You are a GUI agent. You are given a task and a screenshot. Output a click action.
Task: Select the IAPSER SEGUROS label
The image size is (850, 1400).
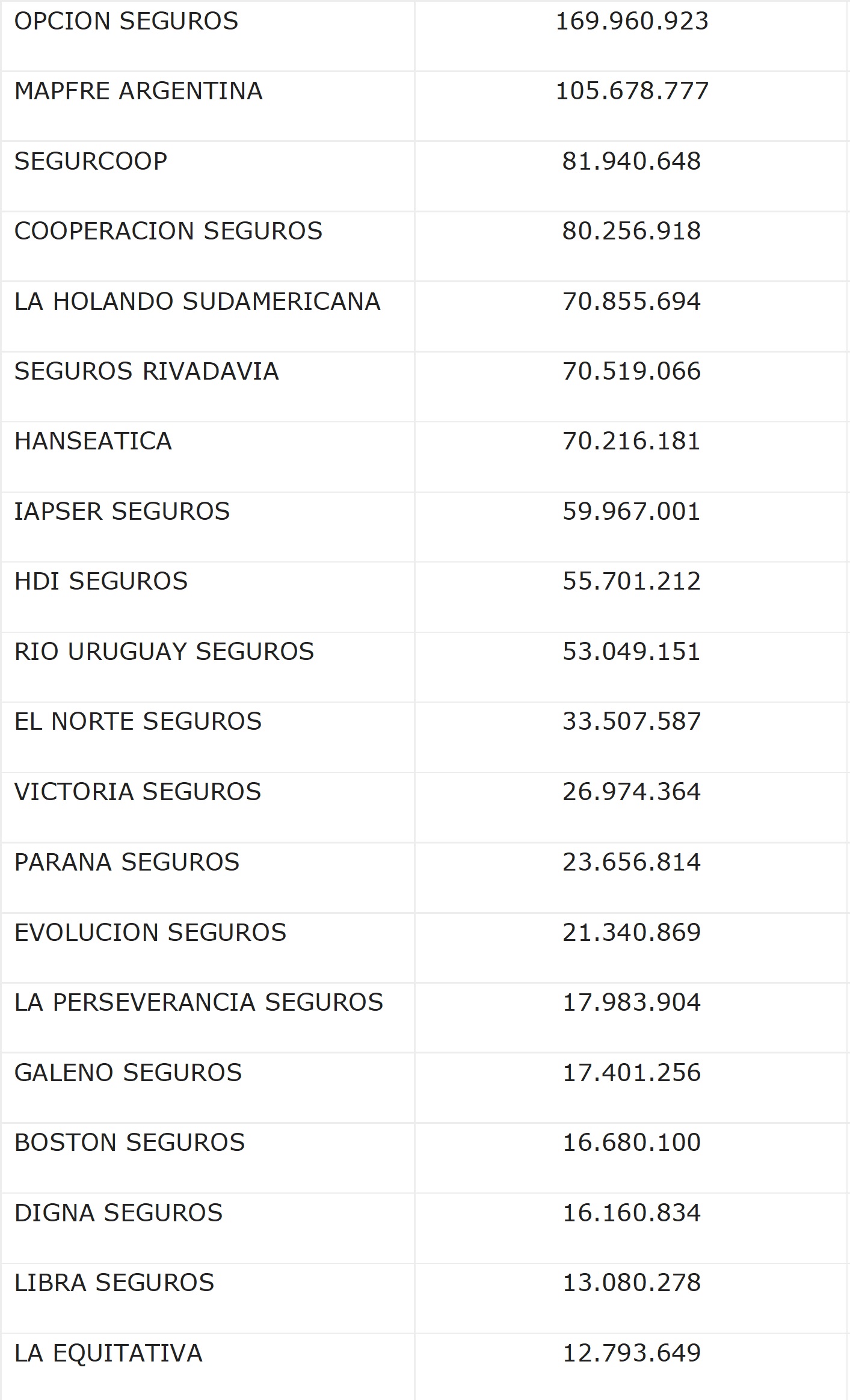click(122, 511)
